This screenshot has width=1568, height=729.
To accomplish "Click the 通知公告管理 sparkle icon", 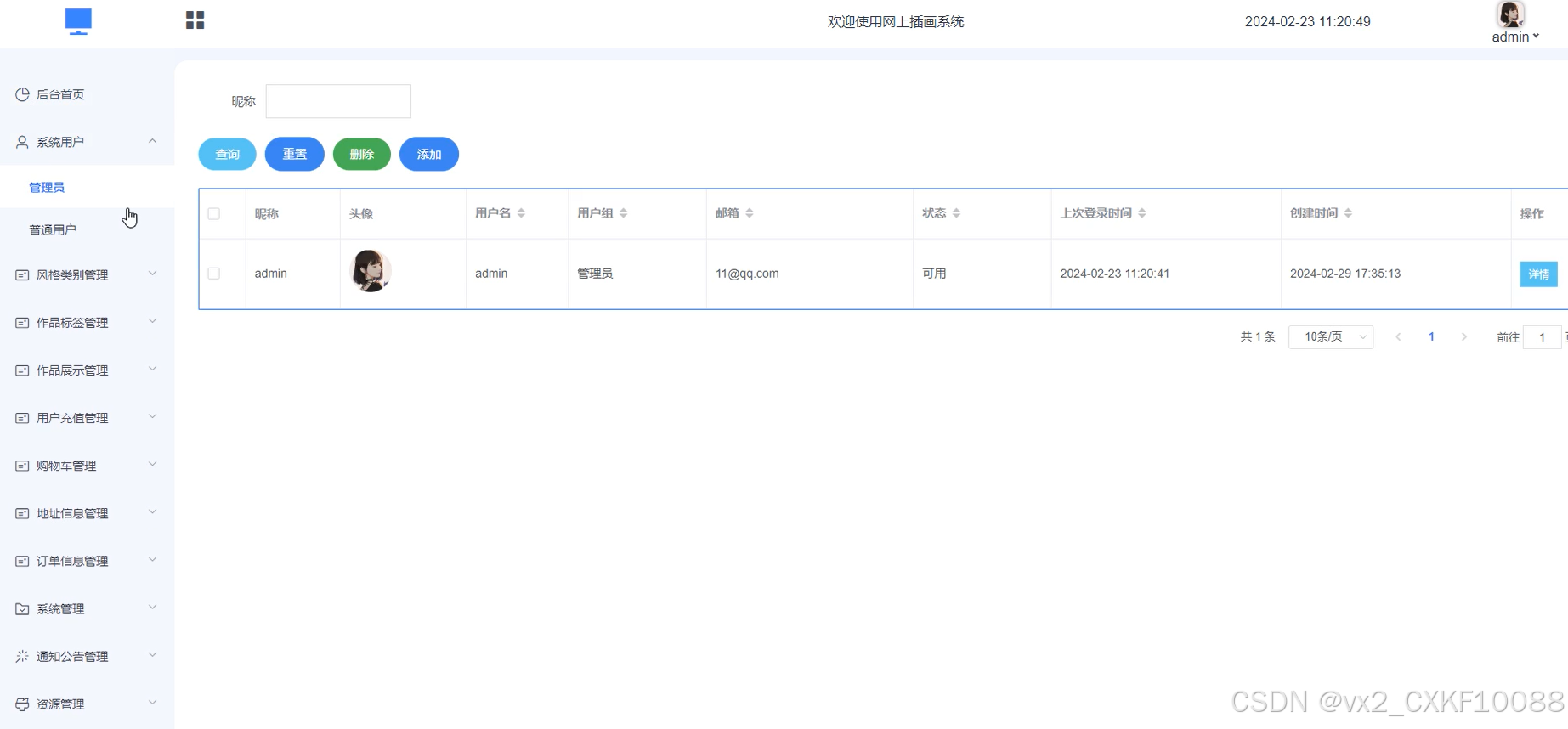I will [x=22, y=657].
